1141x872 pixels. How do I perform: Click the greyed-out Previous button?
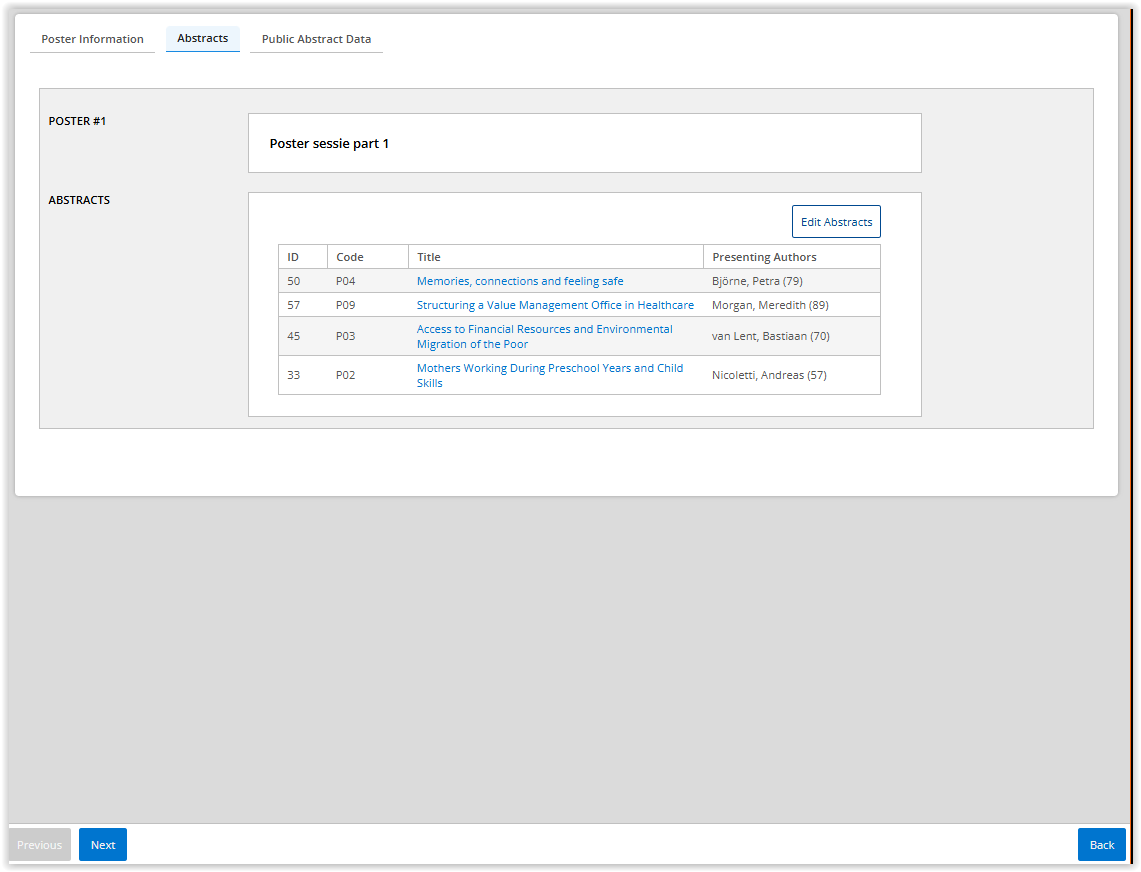pos(40,845)
